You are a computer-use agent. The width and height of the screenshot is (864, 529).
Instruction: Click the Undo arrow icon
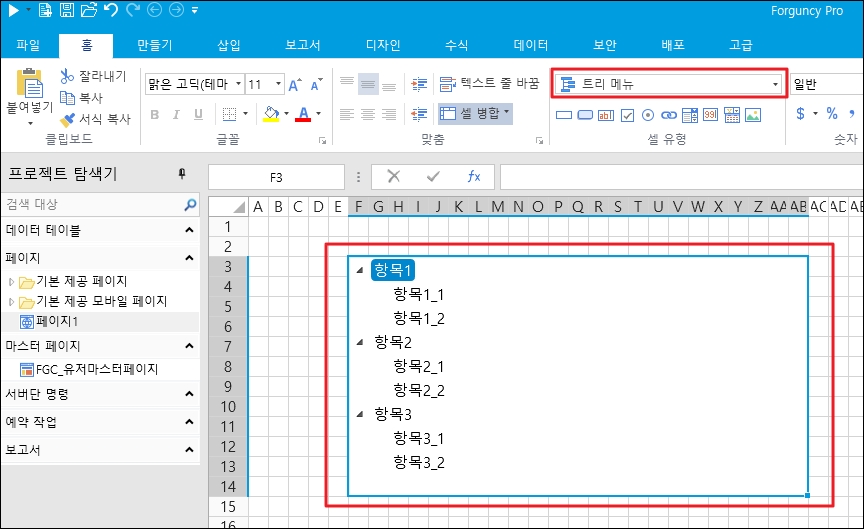coord(110,12)
